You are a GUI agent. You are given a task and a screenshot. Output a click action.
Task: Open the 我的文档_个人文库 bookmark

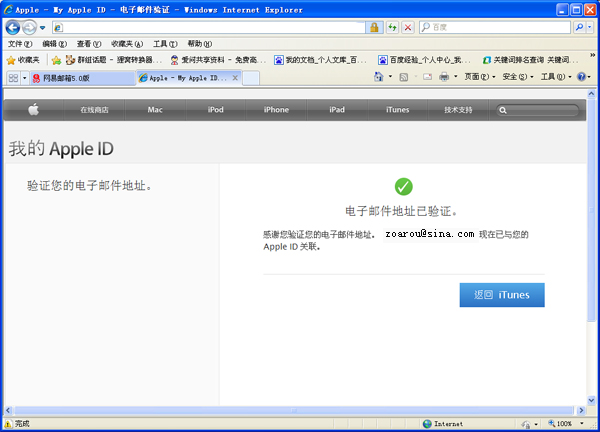(321, 60)
